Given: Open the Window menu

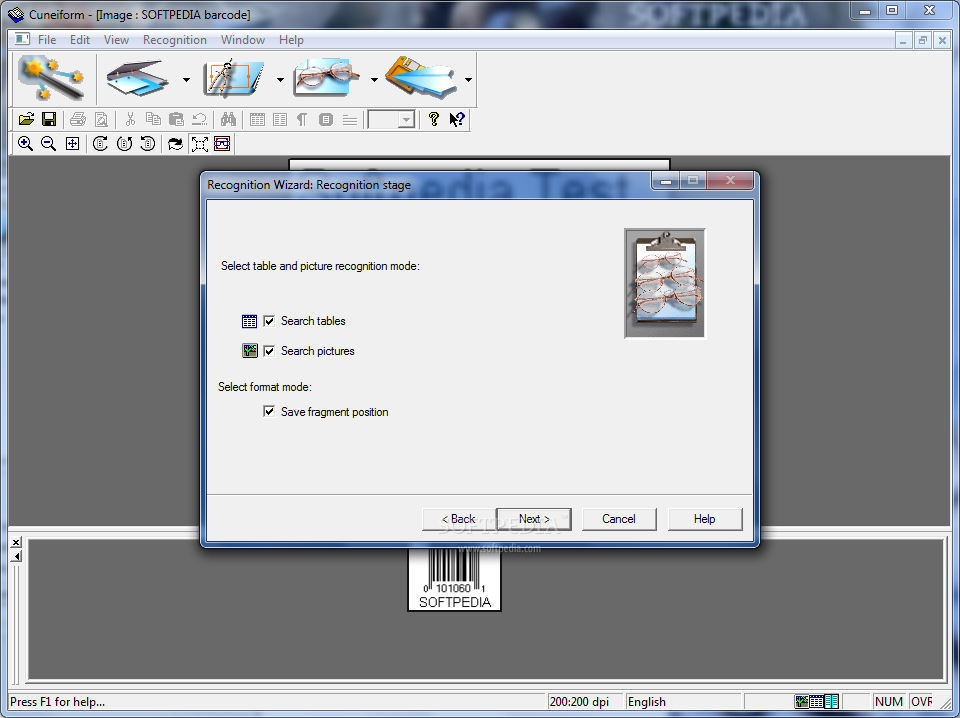Looking at the screenshot, I should 242,40.
